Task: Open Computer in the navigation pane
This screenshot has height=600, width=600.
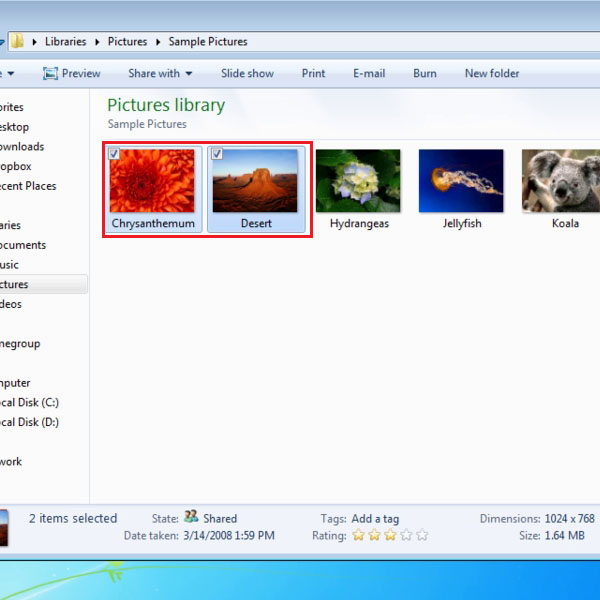Action: (x=15, y=383)
